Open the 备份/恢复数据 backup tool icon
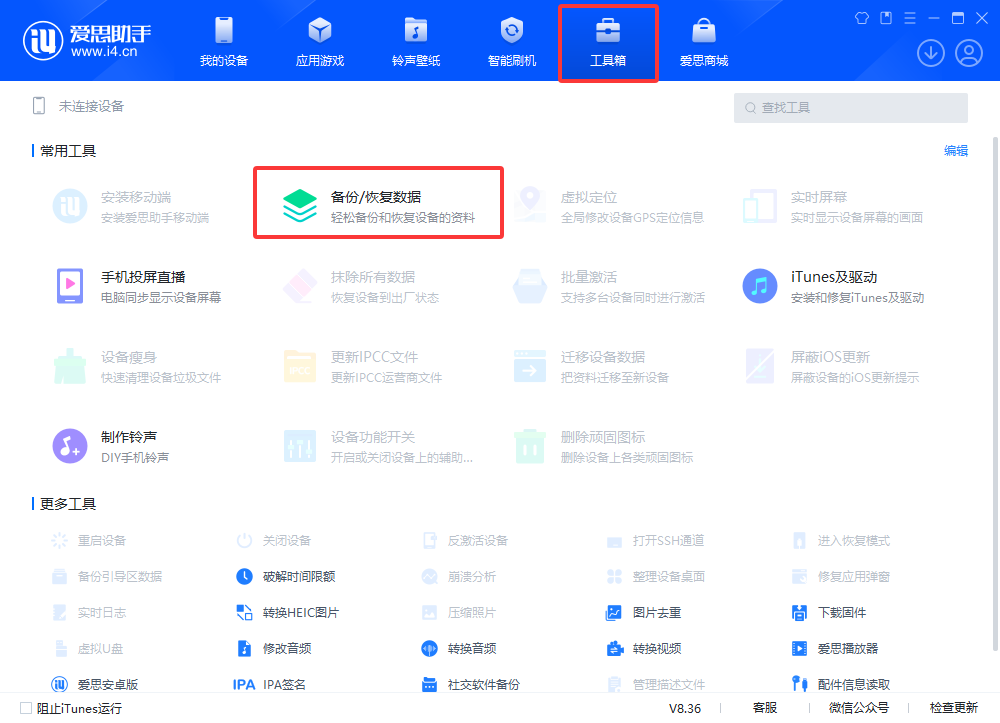The image size is (1000, 723). (x=299, y=206)
